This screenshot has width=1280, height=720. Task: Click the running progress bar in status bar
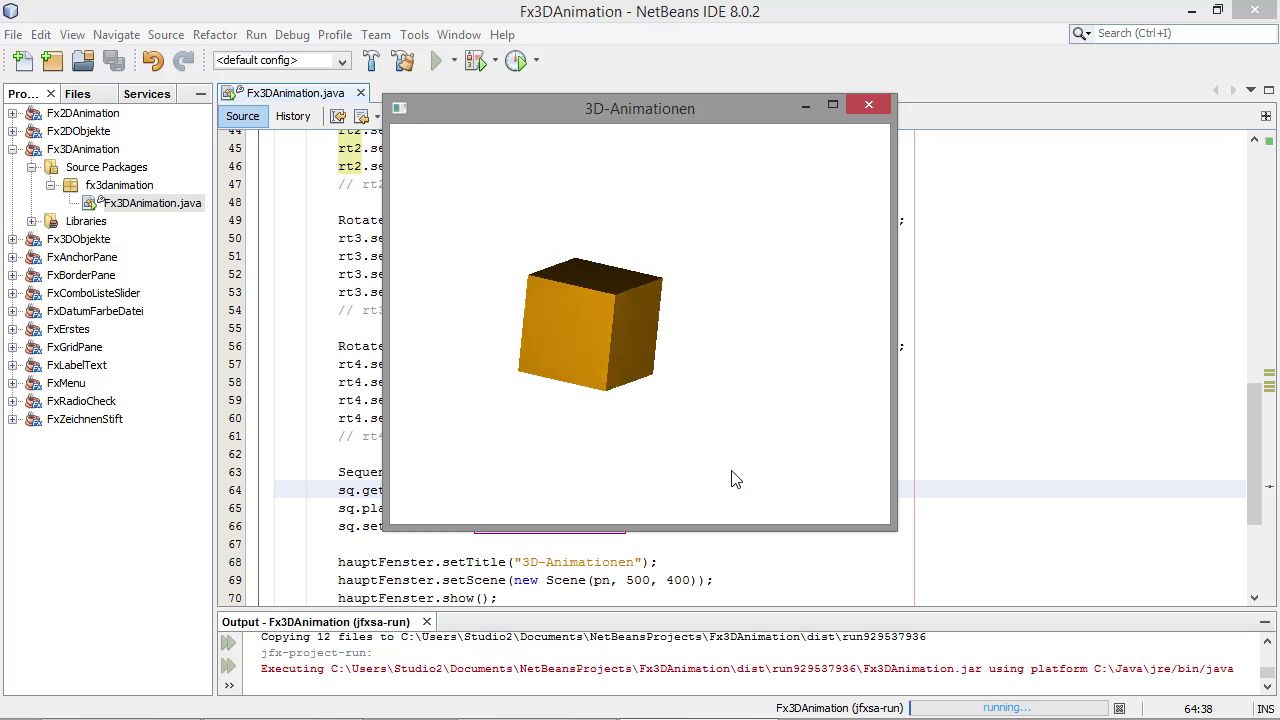pyautogui.click(x=1006, y=708)
